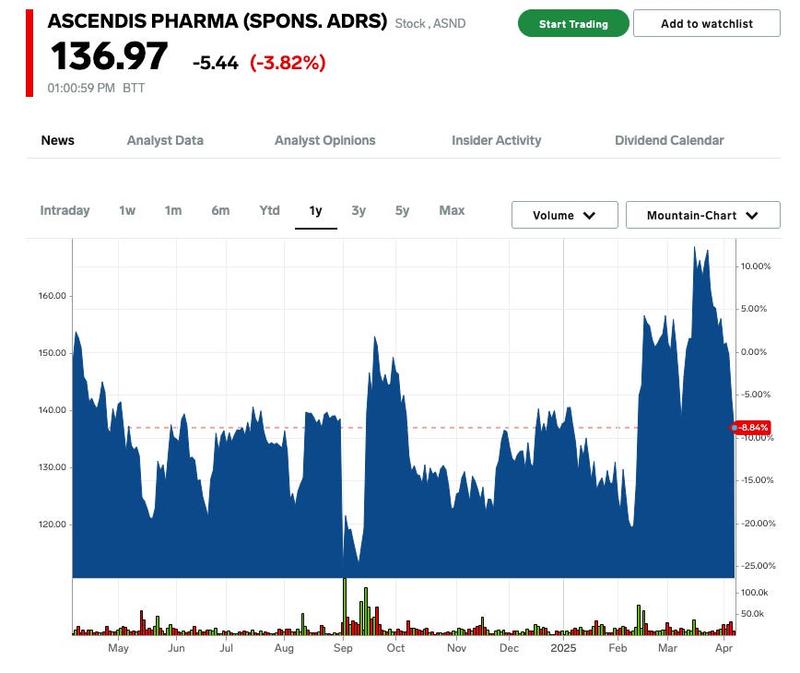Image resolution: width=800 pixels, height=673 pixels.
Task: Open the Dividend Calendar tab
Action: 669,140
